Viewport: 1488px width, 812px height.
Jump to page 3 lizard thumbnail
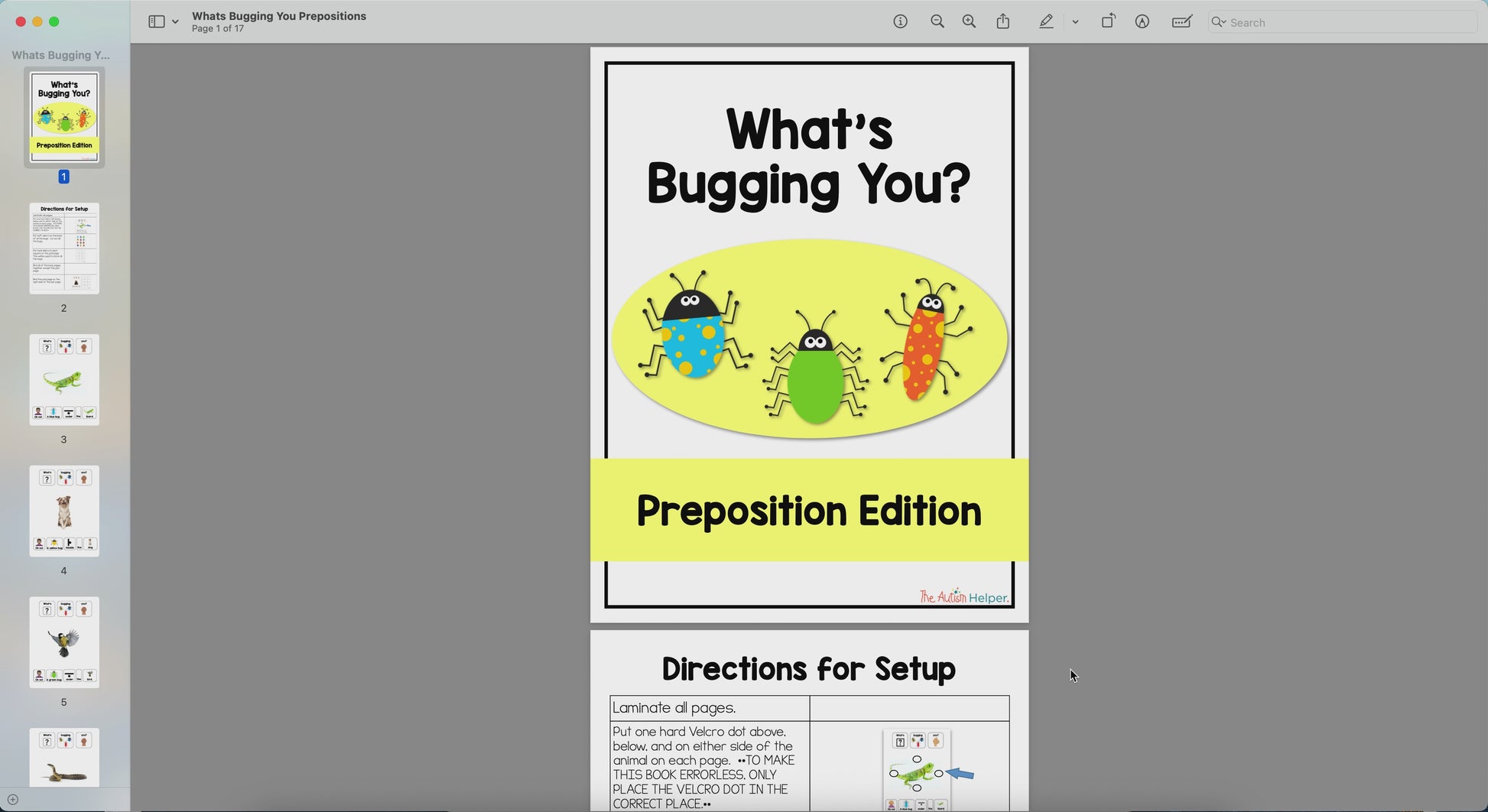pyautogui.click(x=64, y=380)
